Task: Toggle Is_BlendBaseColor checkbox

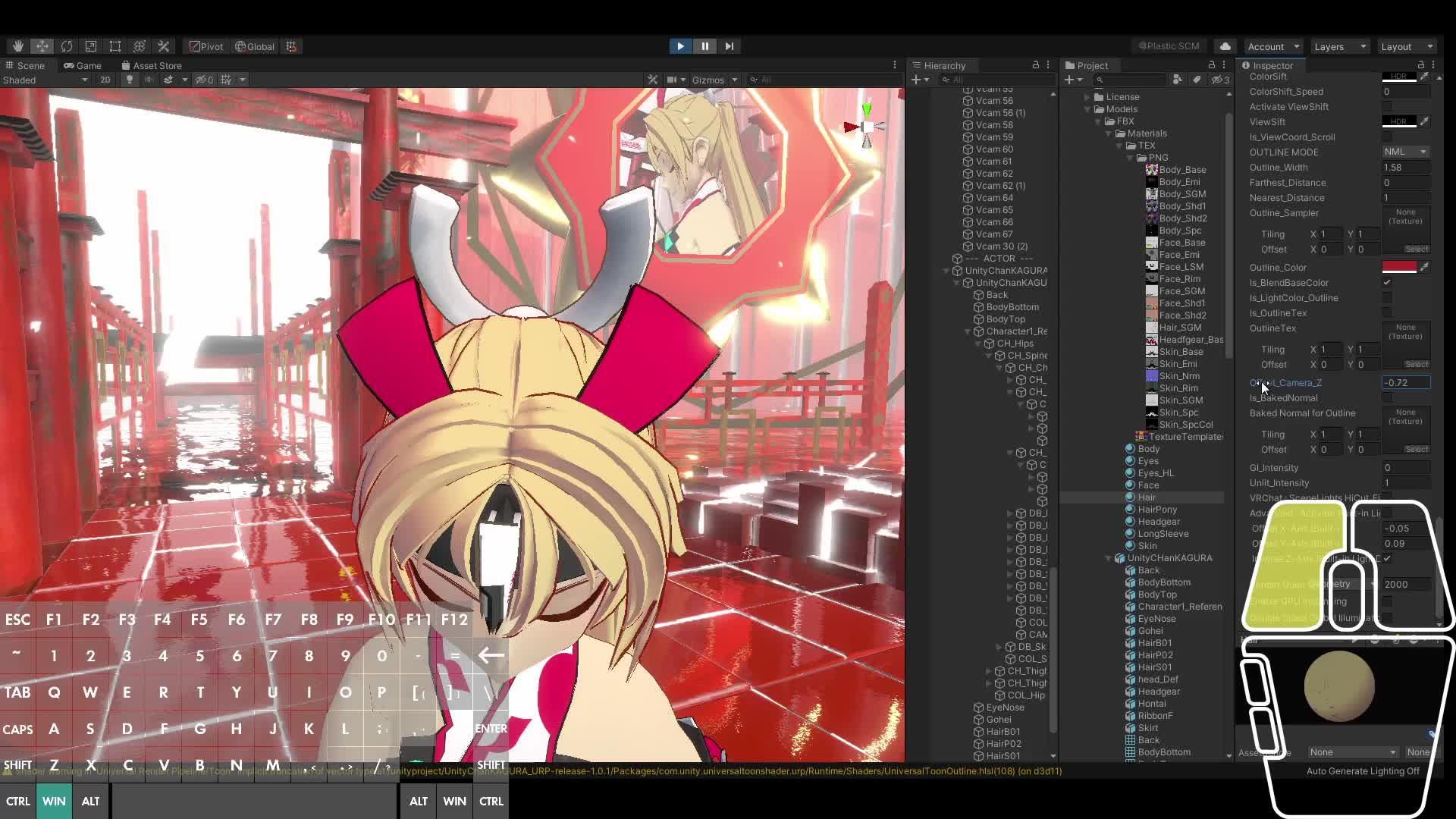Action: click(1387, 283)
